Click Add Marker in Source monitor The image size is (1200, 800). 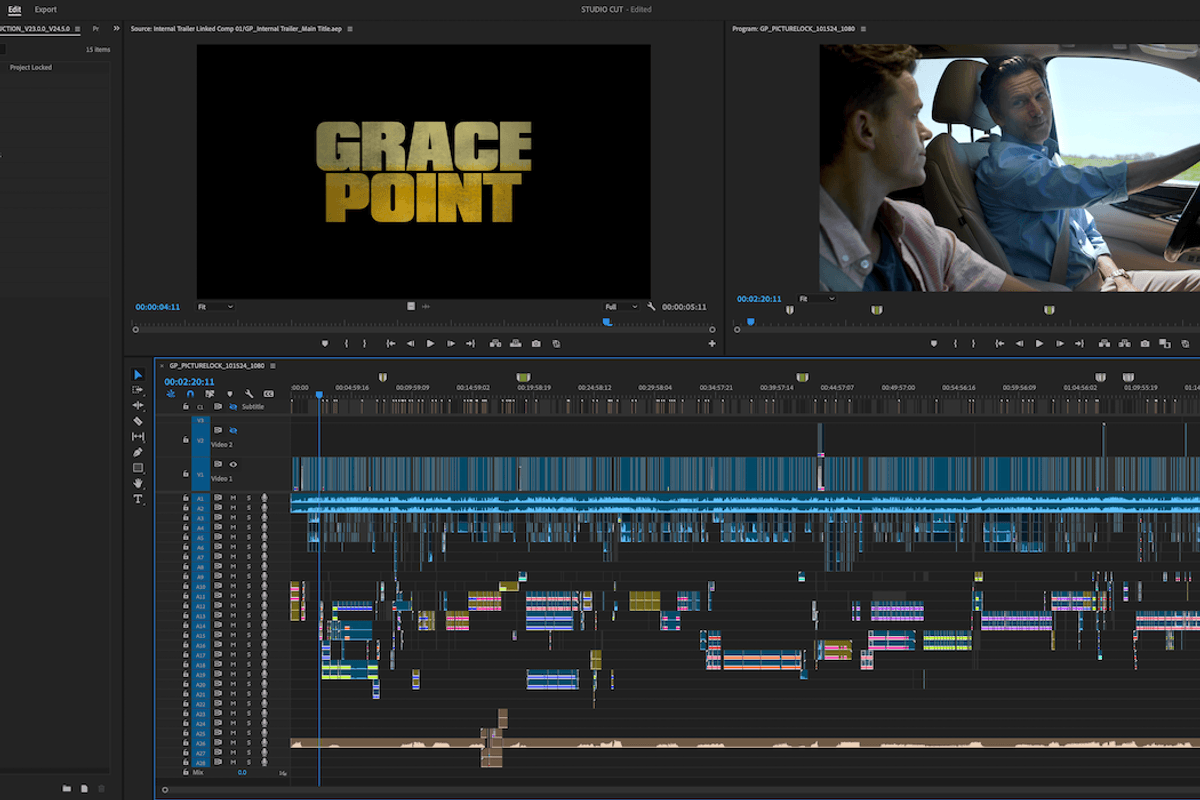[x=325, y=343]
